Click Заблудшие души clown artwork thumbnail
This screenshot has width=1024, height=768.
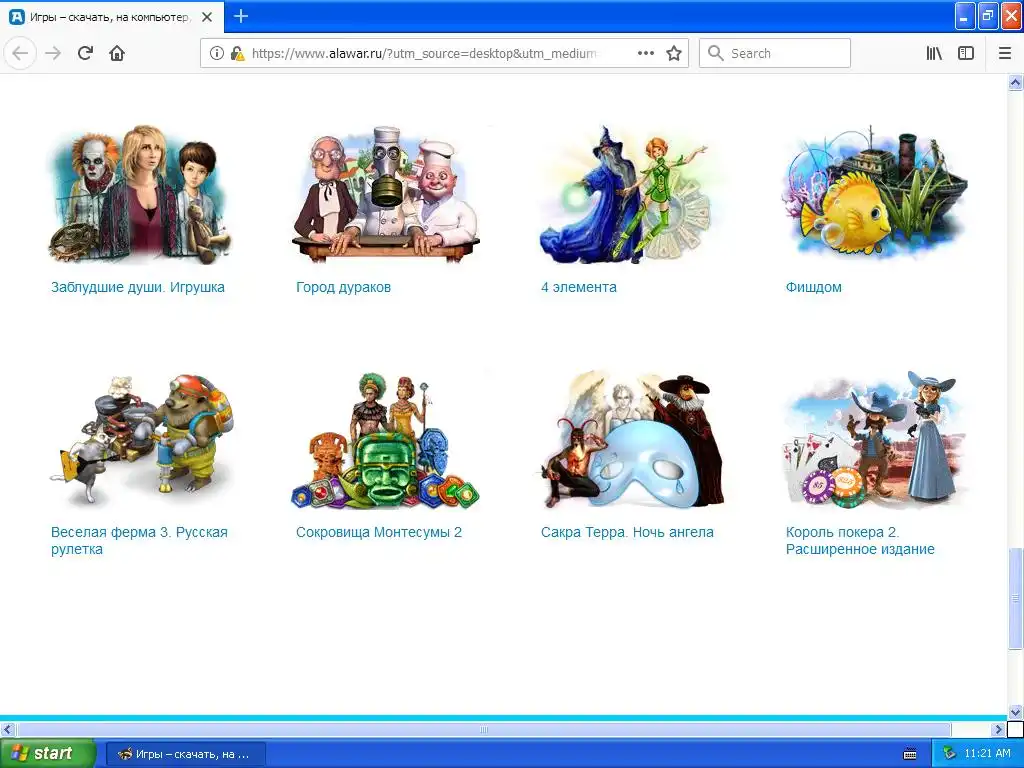tap(140, 194)
